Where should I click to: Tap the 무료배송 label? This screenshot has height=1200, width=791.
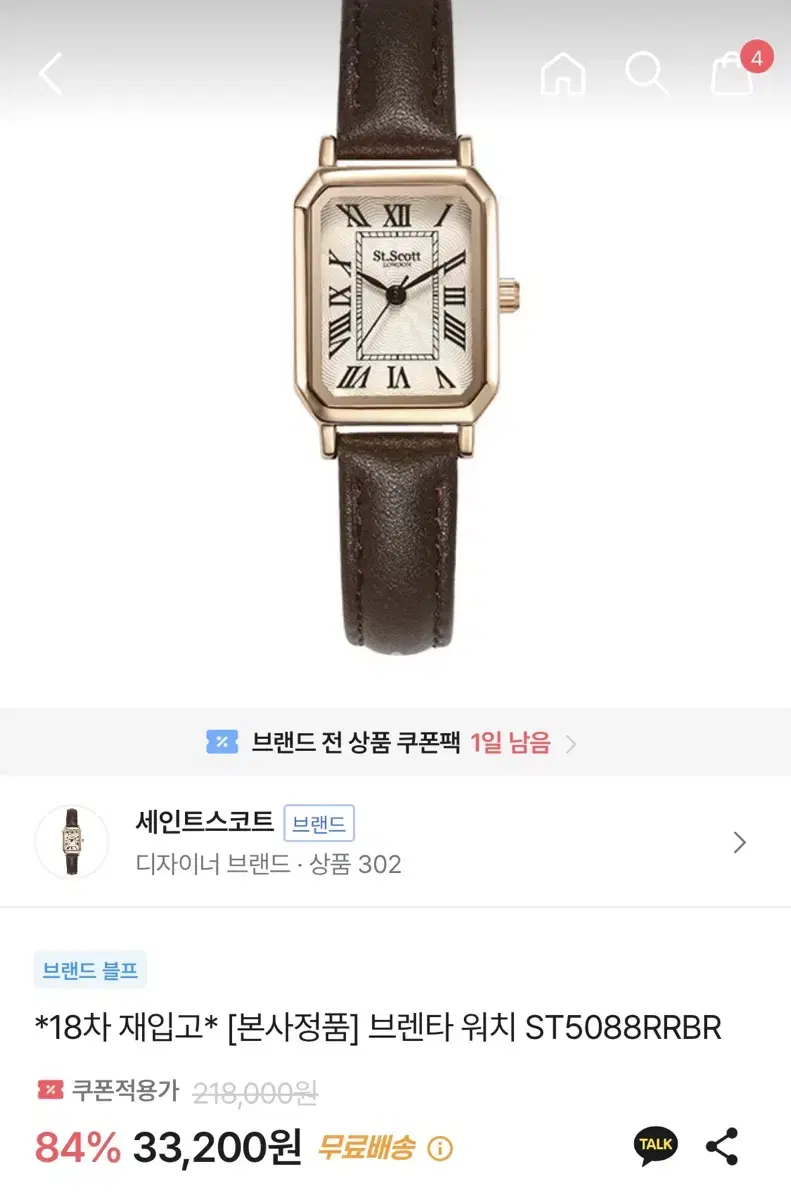pos(366,1148)
